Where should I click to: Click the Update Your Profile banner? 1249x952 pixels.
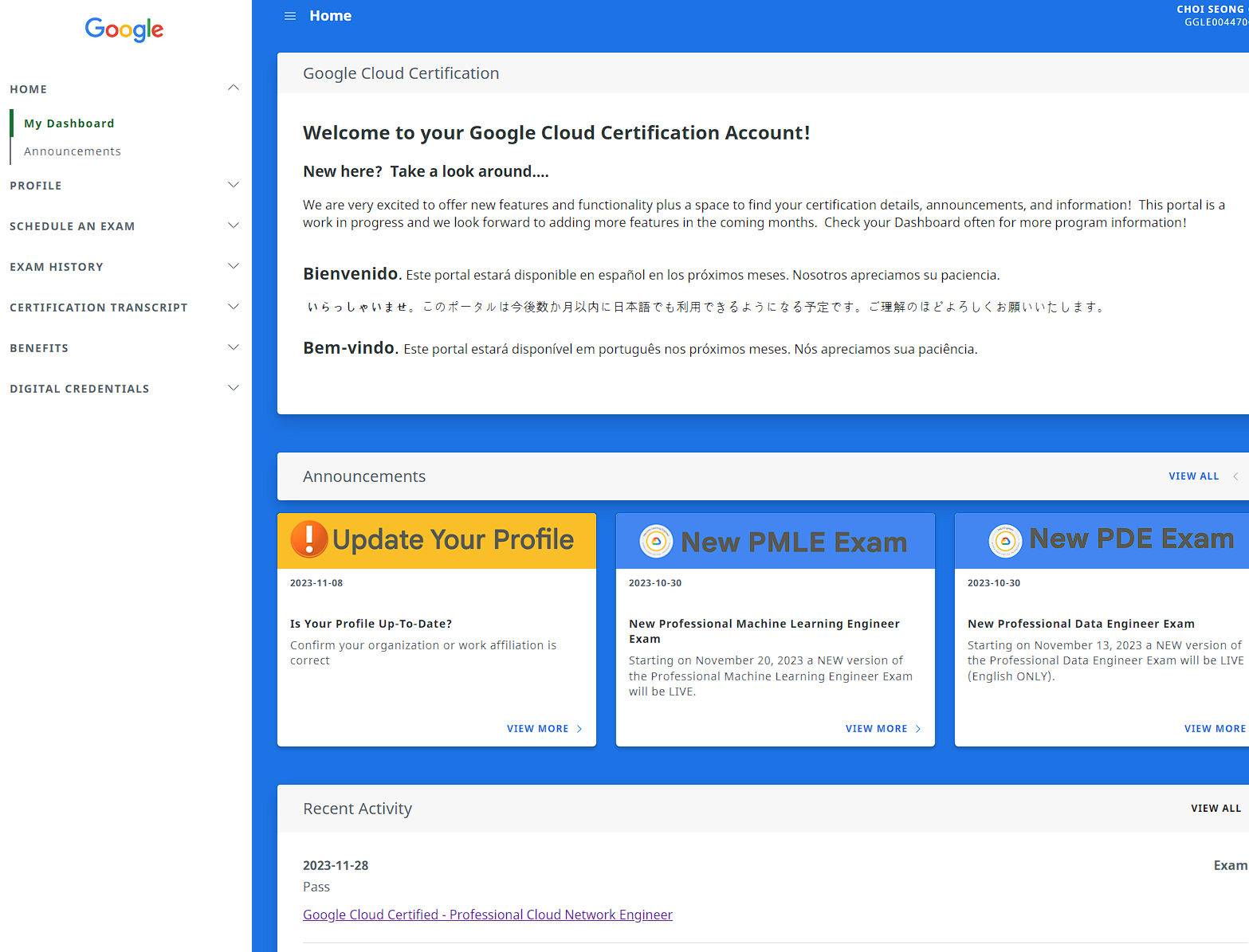tap(437, 540)
